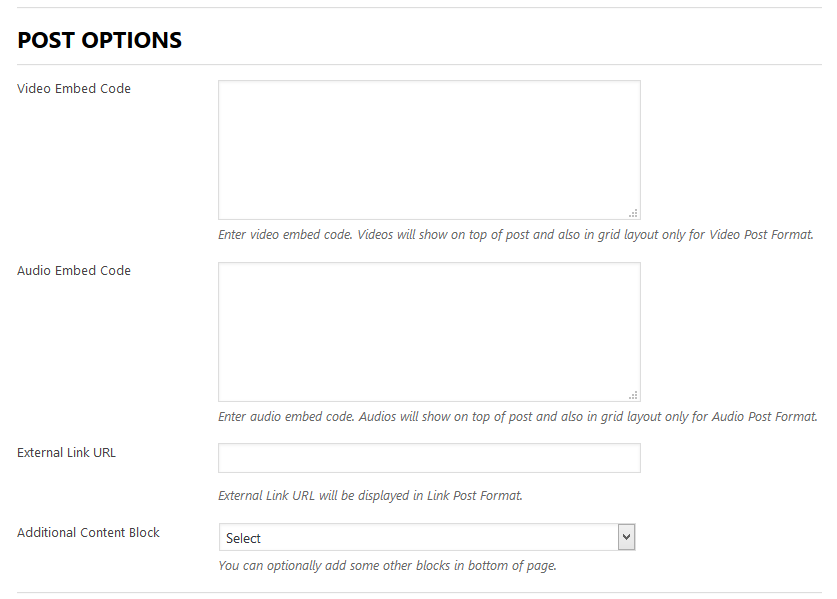The width and height of the screenshot is (837, 599).
Task: Grab the Audio Embed Code resize grip
Action: 634,395
